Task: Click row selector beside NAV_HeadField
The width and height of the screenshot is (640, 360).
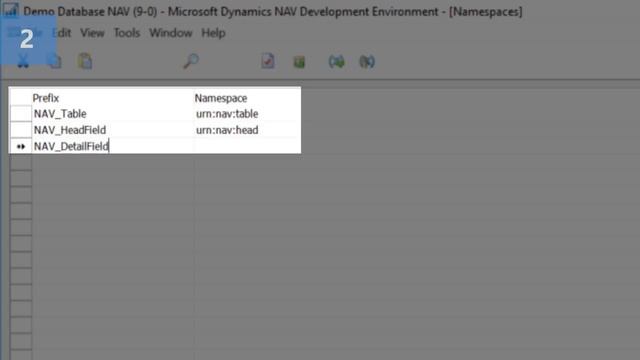Action: (x=20, y=130)
